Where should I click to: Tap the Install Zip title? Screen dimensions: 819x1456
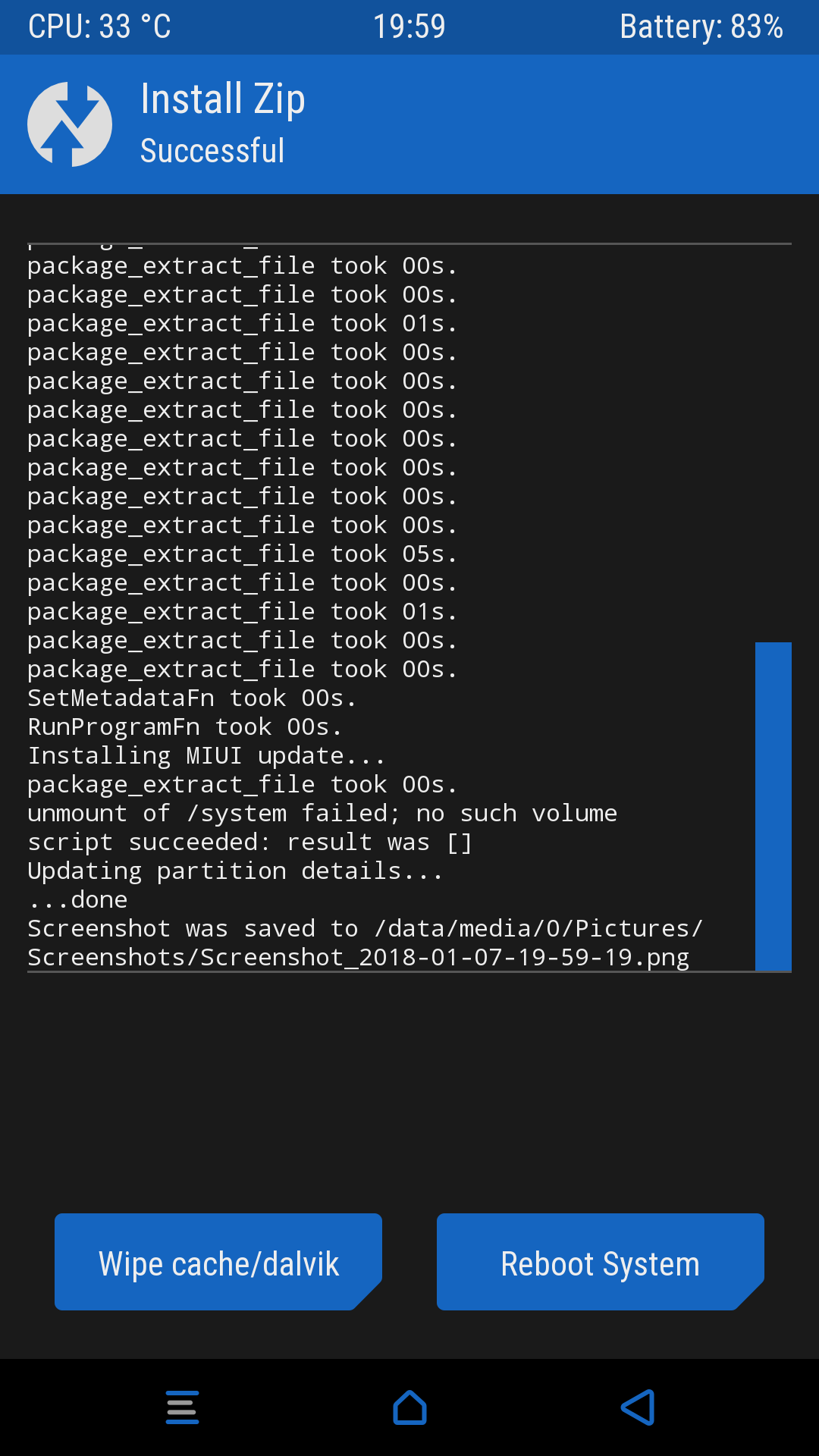coord(223,99)
